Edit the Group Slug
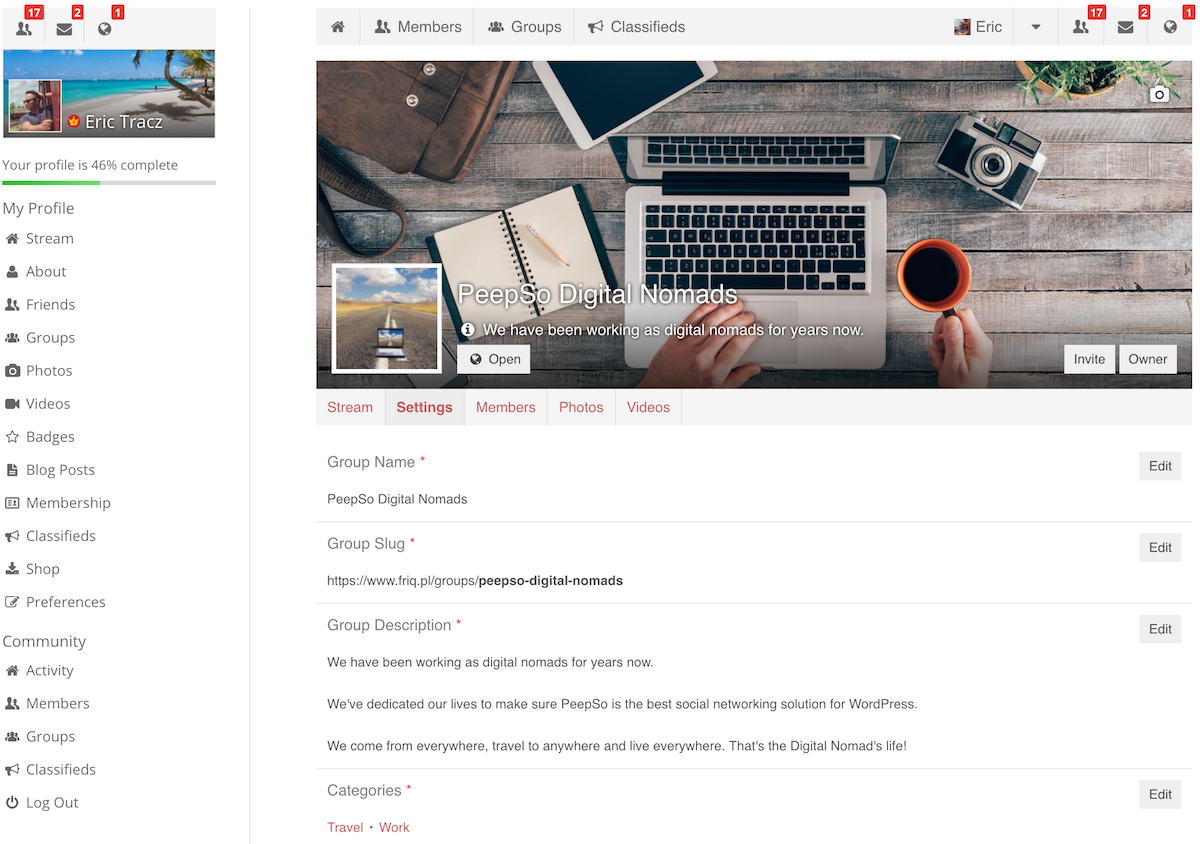This screenshot has height=844, width=1200. [x=1160, y=547]
